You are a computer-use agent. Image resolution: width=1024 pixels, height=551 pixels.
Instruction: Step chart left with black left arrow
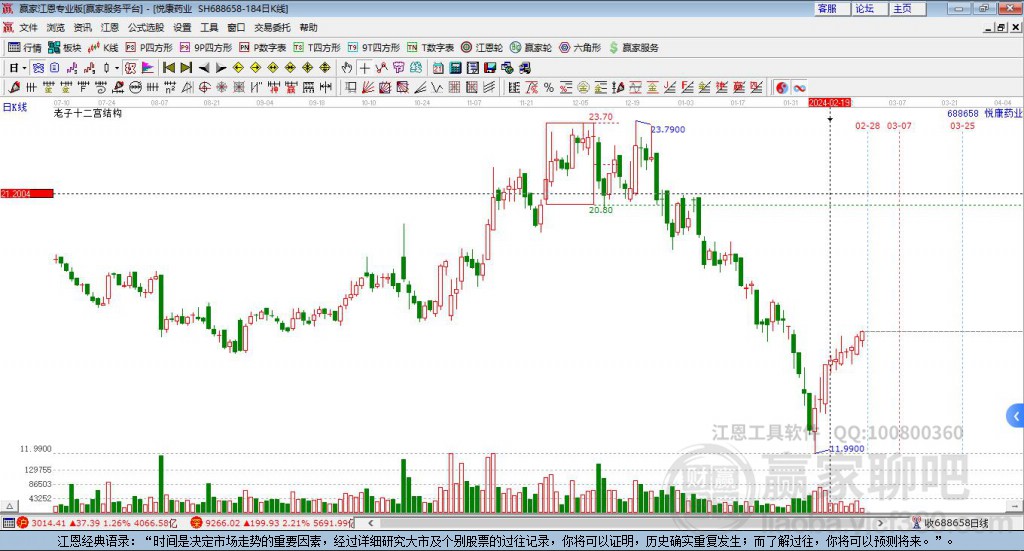click(204, 68)
